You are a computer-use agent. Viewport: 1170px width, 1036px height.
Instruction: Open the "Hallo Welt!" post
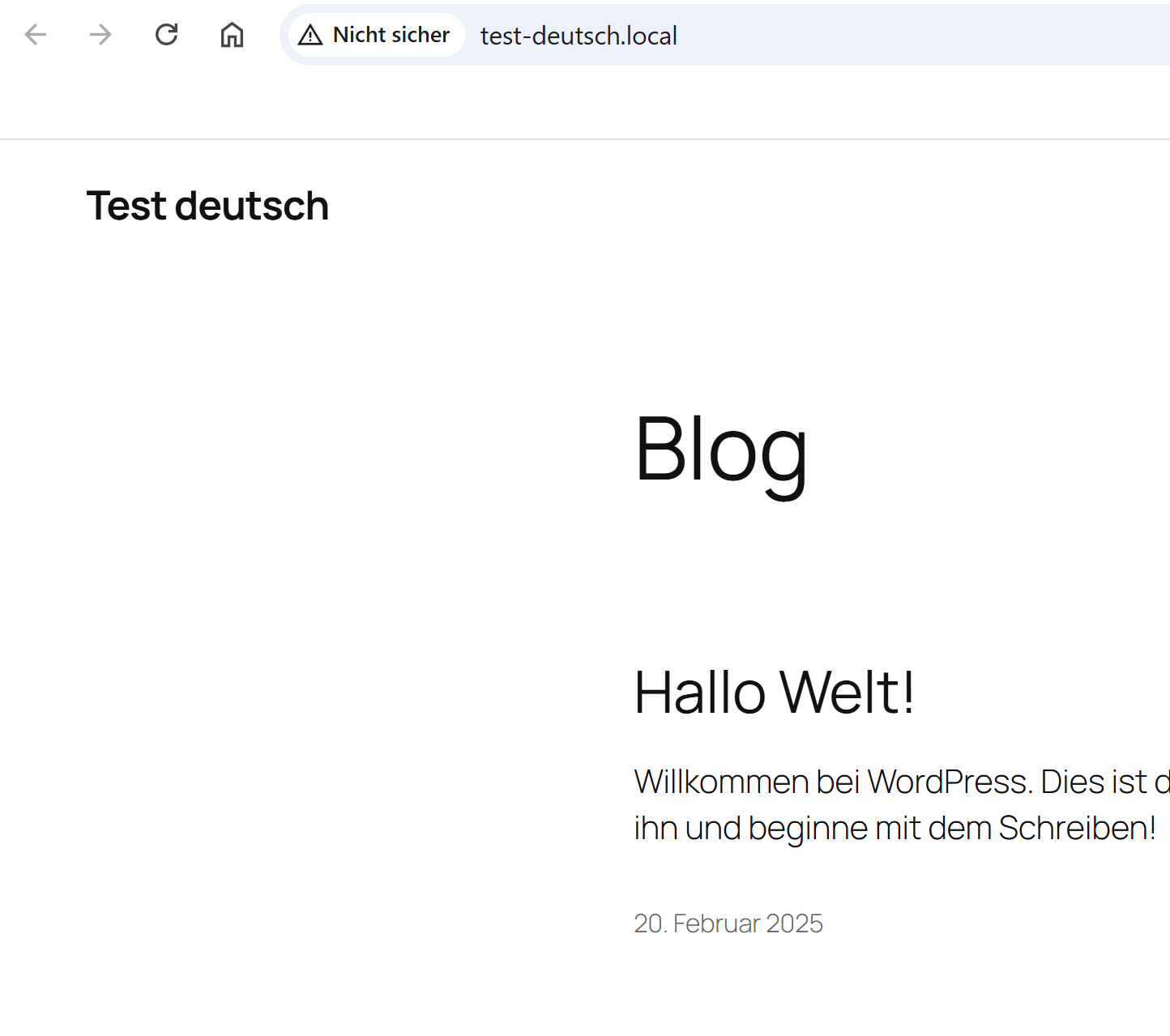774,693
